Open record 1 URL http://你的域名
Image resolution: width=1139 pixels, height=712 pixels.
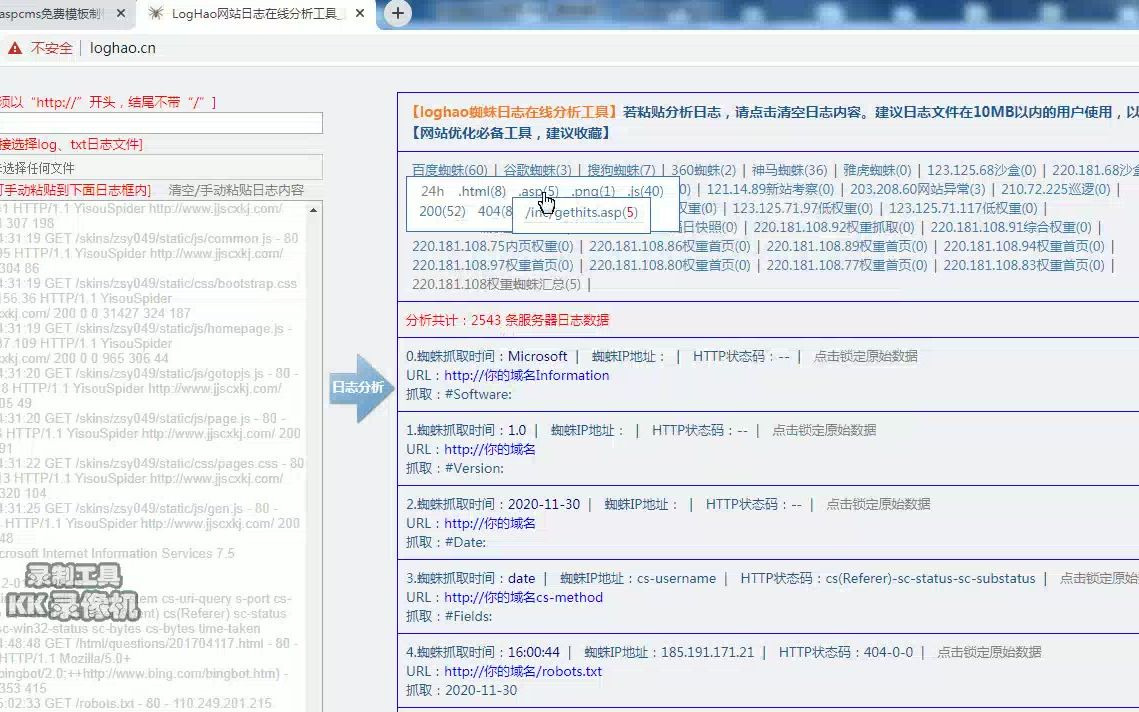tap(490, 450)
